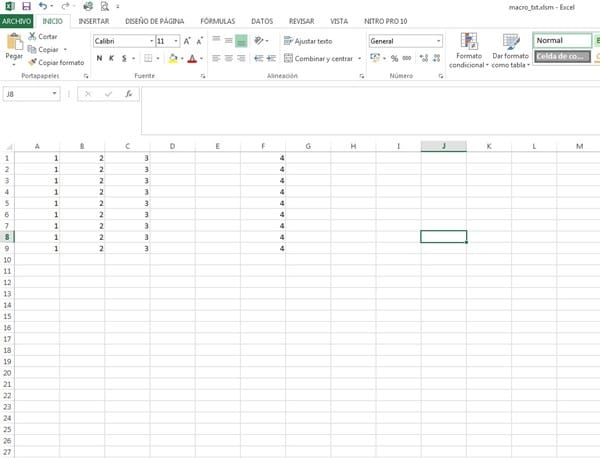The image size is (600, 458).
Task: Open the Name Box dropdown arrow
Action: 54,94
